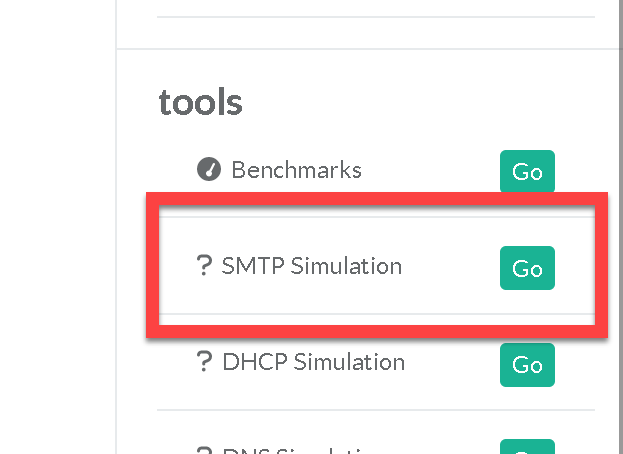Image resolution: width=623 pixels, height=454 pixels.
Task: Click the partially visible DNS Simulation label
Action: (x=290, y=449)
